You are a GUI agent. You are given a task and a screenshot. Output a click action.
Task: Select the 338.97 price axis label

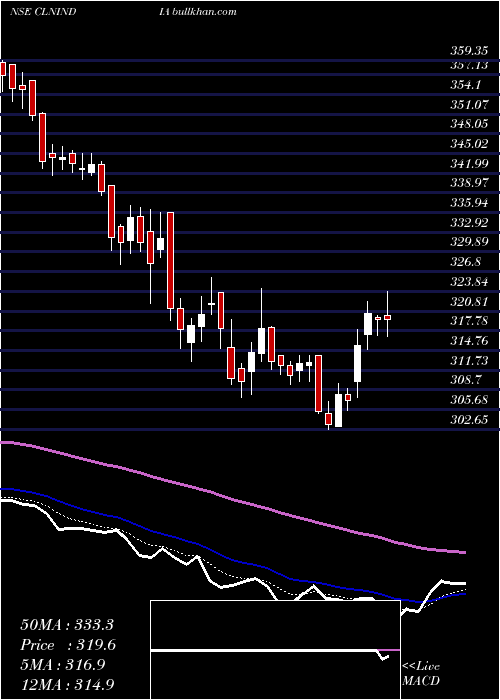point(468,183)
